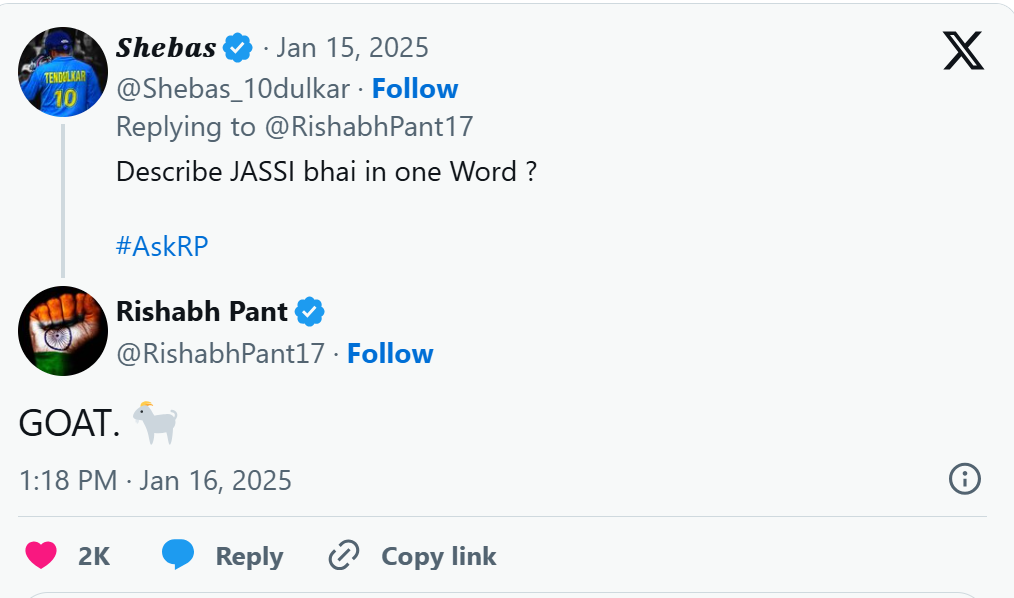Image resolution: width=1014 pixels, height=598 pixels.
Task: Click the Reply button text
Action: click(x=249, y=556)
